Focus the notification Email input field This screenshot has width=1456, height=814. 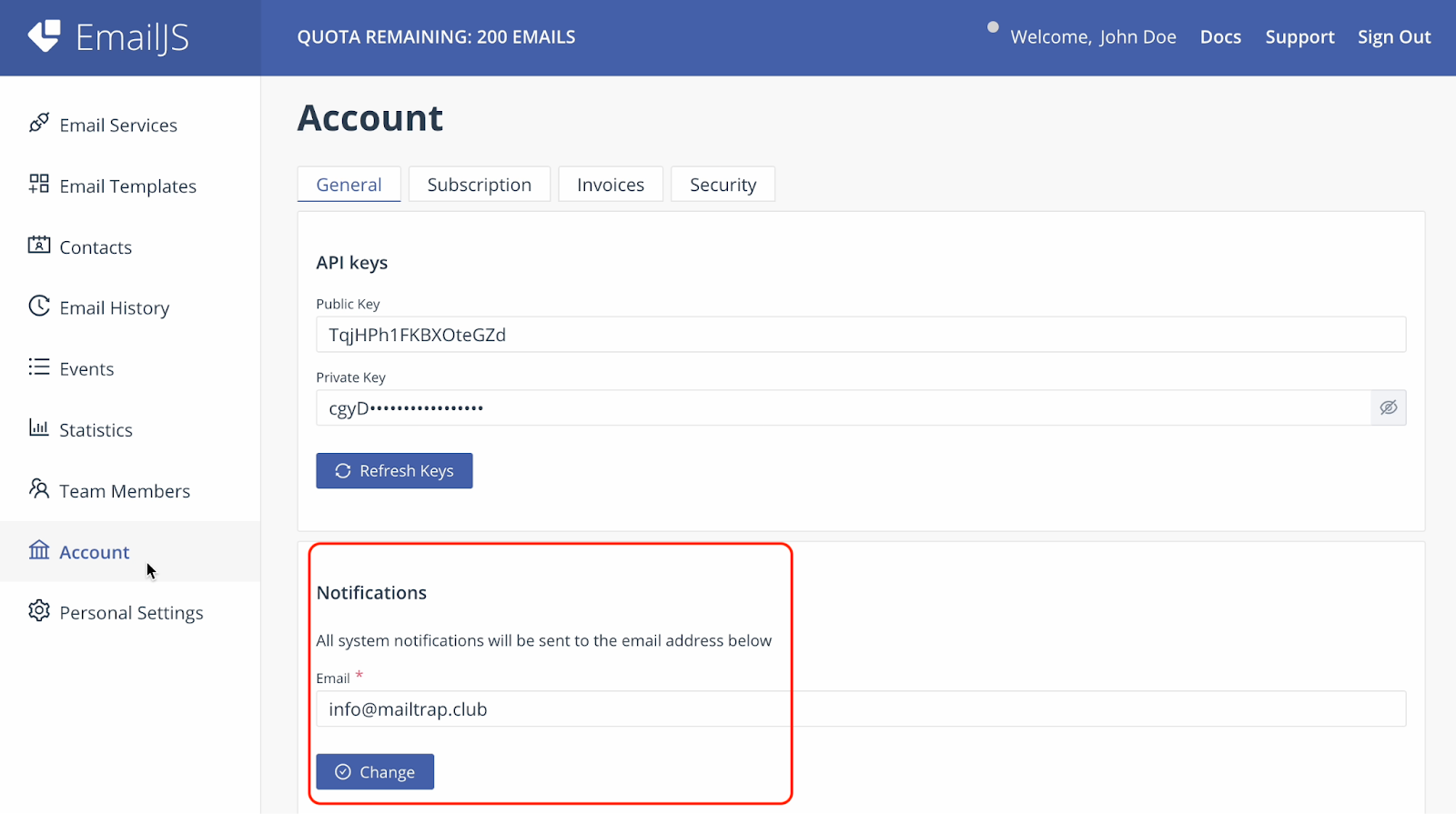coord(860,709)
